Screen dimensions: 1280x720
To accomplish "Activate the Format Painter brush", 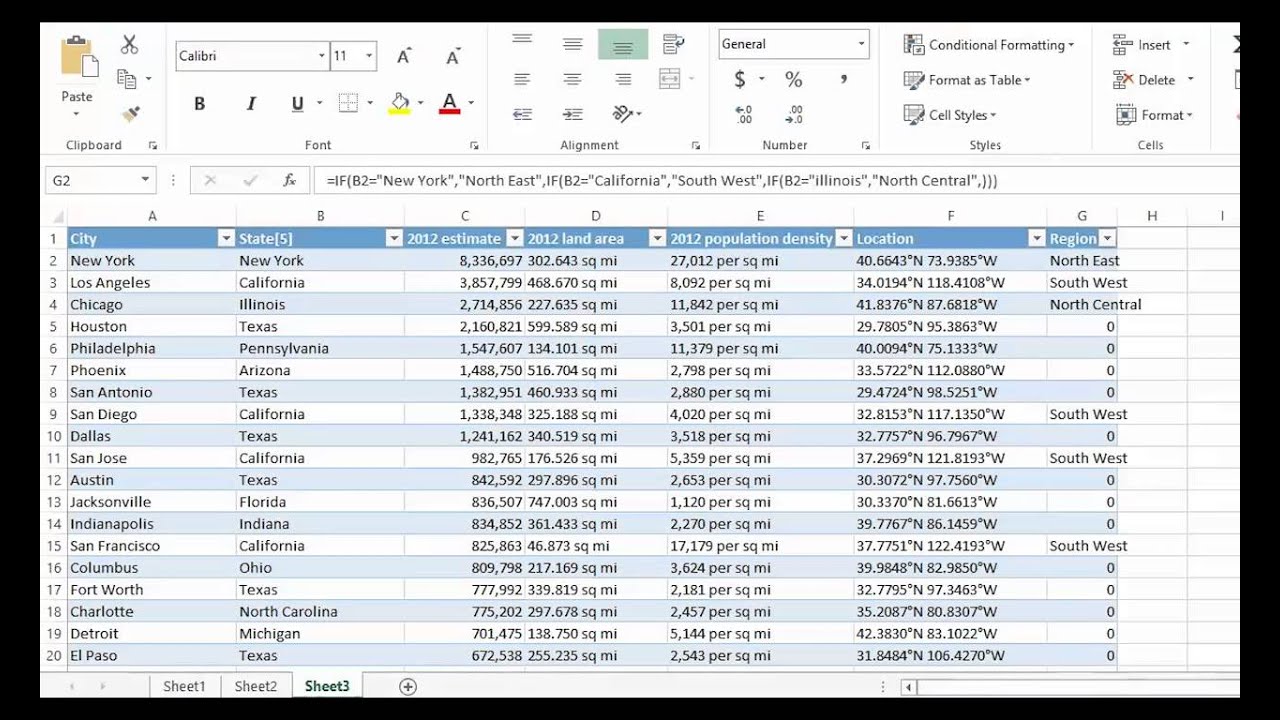I will click(x=129, y=114).
